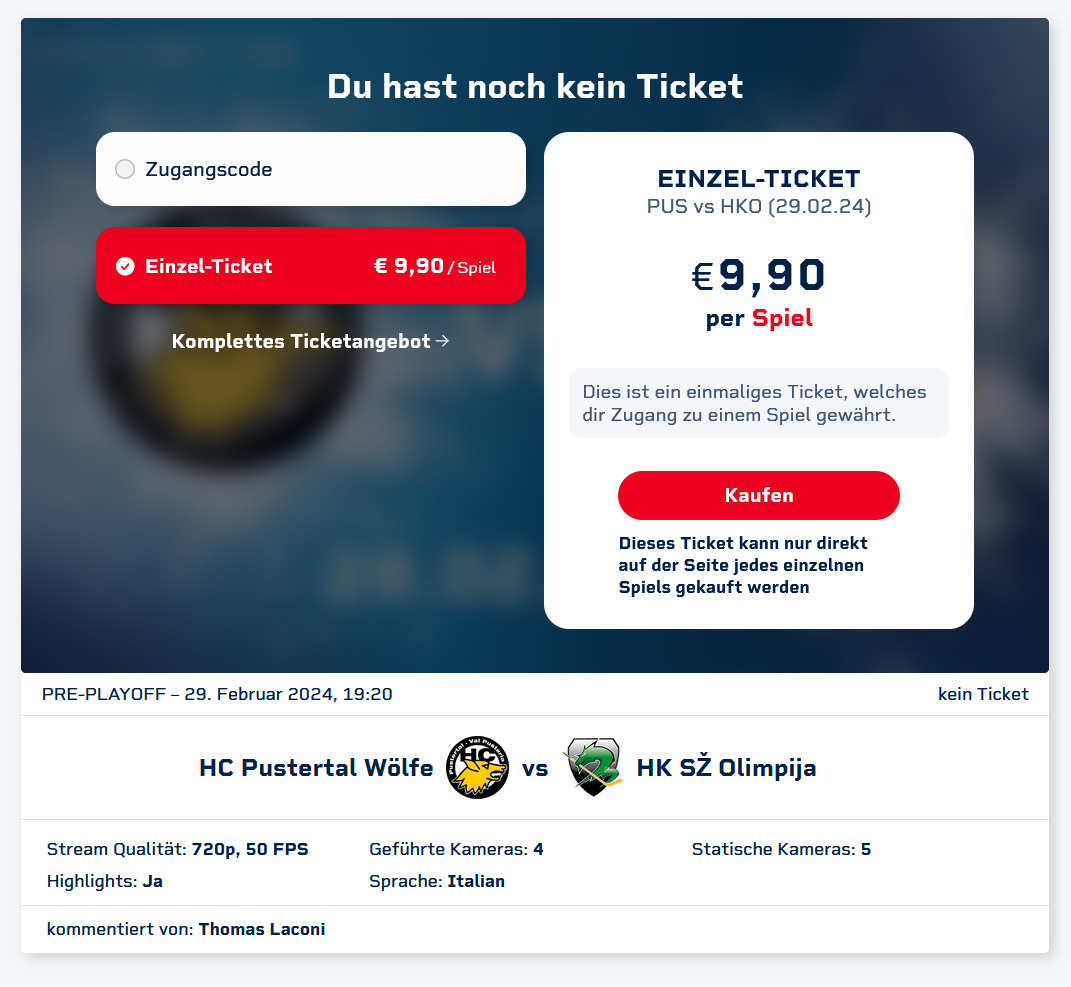Click the EINZEL-TICKET card heading
The width and height of the screenshot is (1071, 987).
[x=758, y=179]
